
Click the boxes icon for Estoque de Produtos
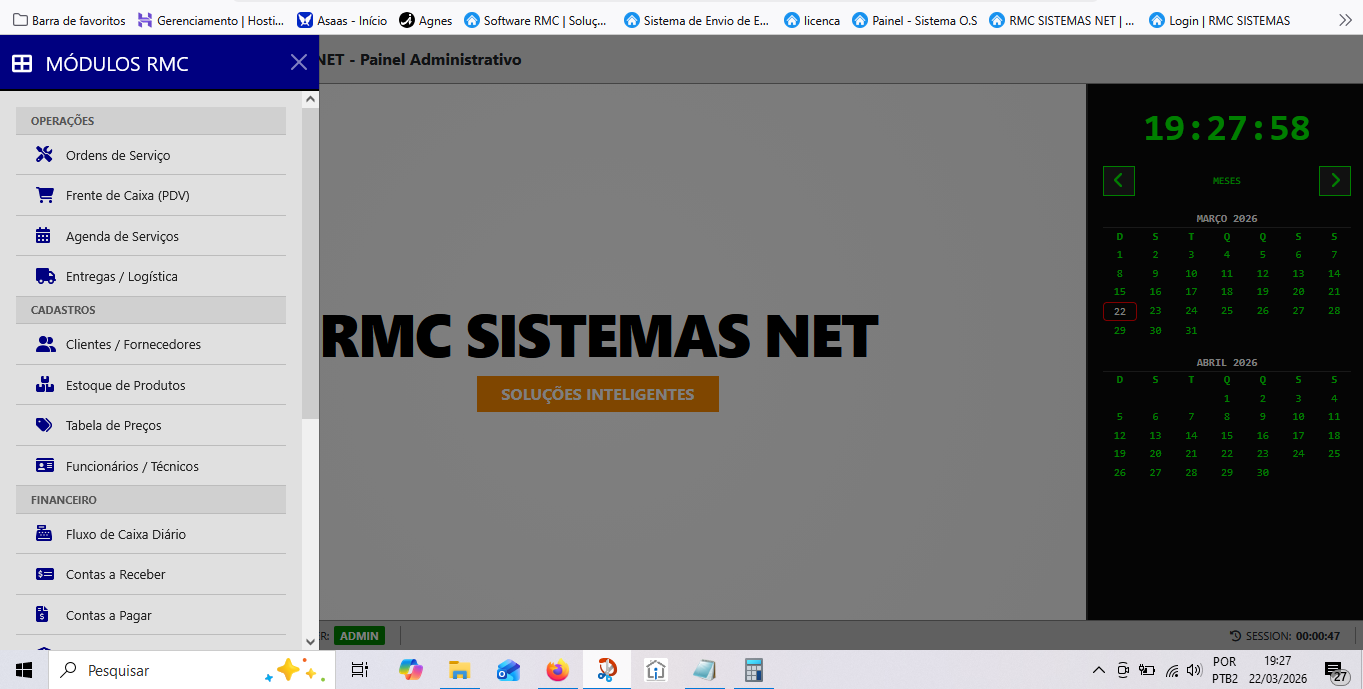pyautogui.click(x=44, y=385)
